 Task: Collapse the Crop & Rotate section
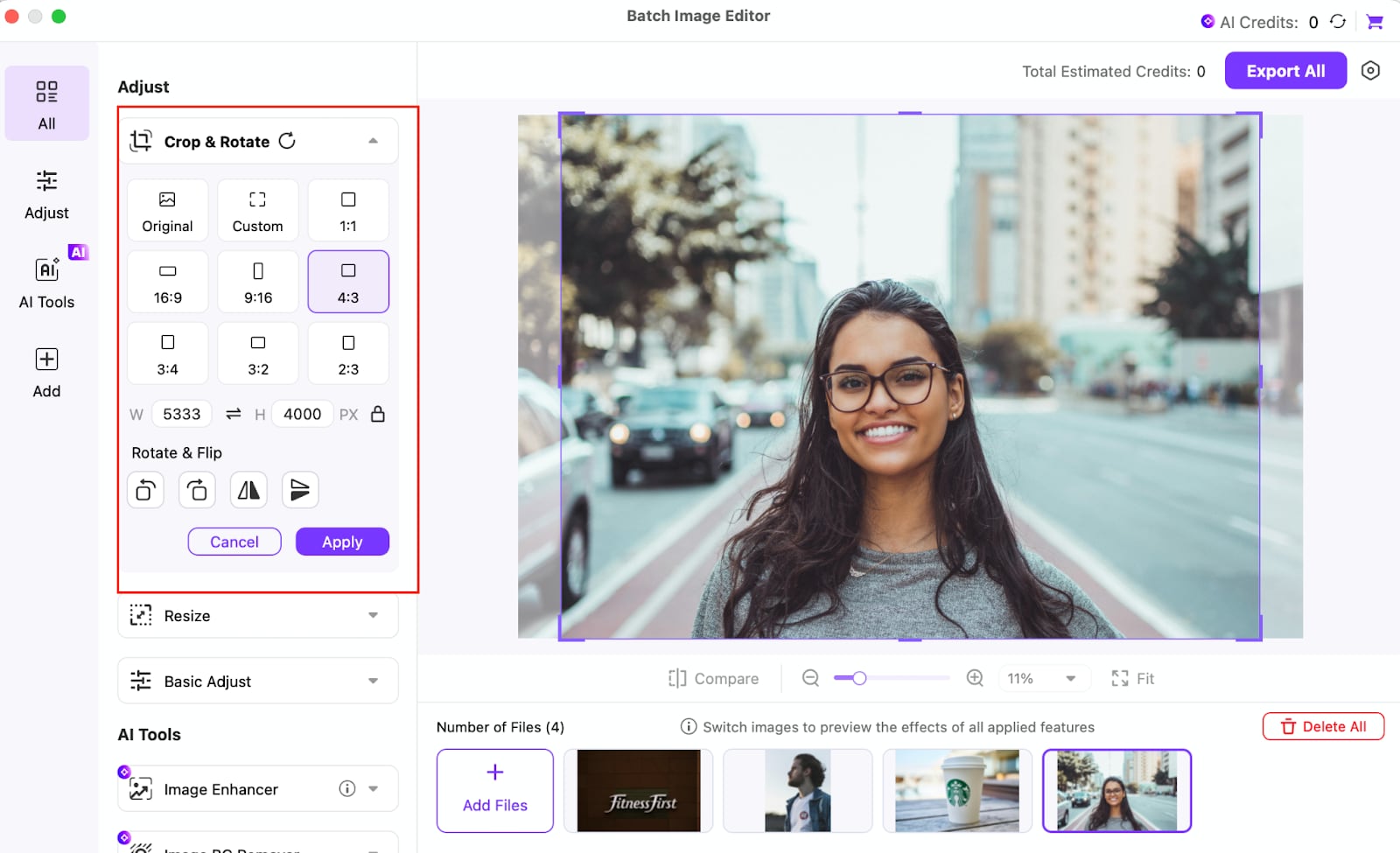click(x=373, y=141)
